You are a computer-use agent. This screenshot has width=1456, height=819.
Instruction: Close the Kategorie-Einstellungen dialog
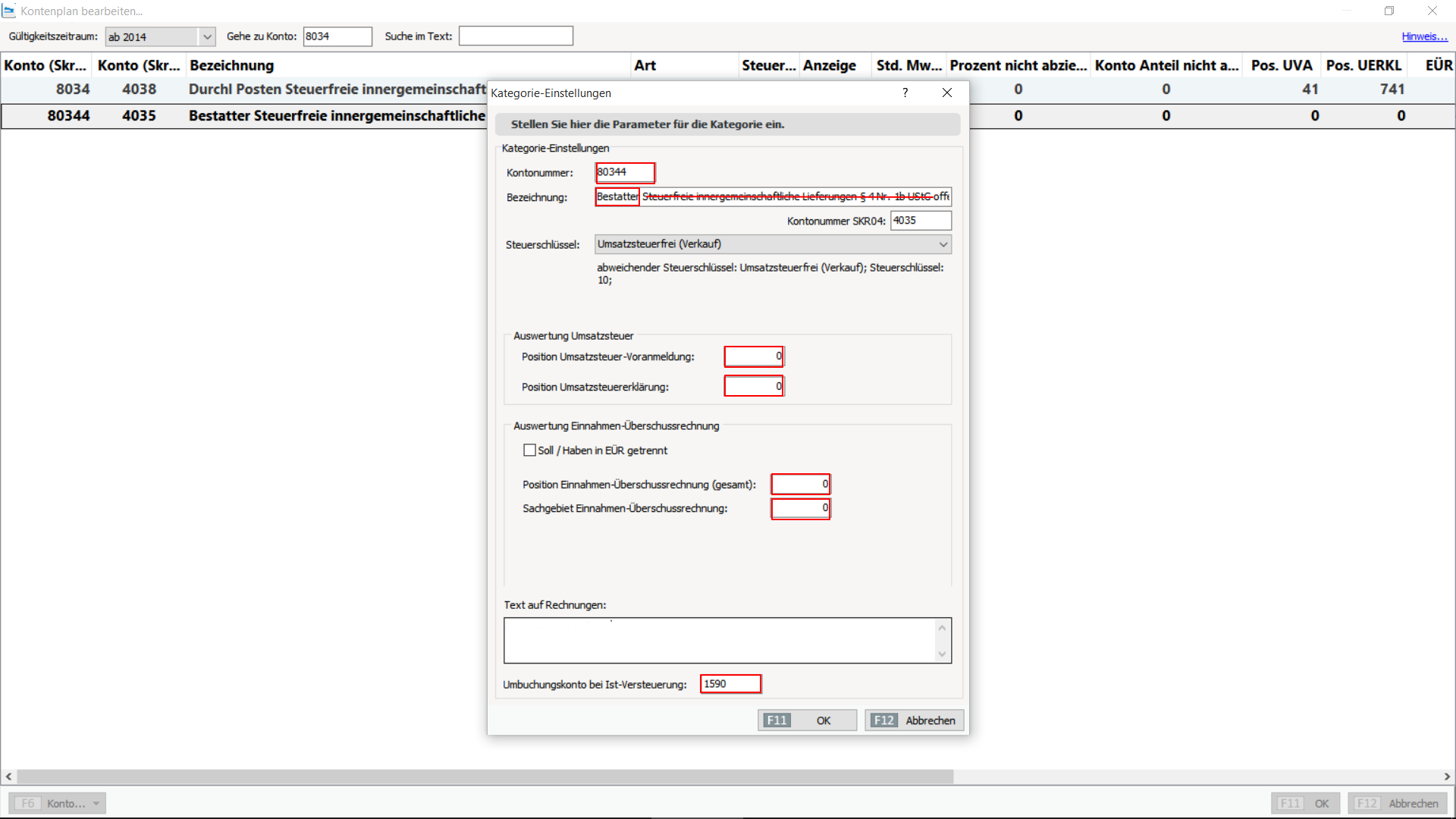(947, 93)
